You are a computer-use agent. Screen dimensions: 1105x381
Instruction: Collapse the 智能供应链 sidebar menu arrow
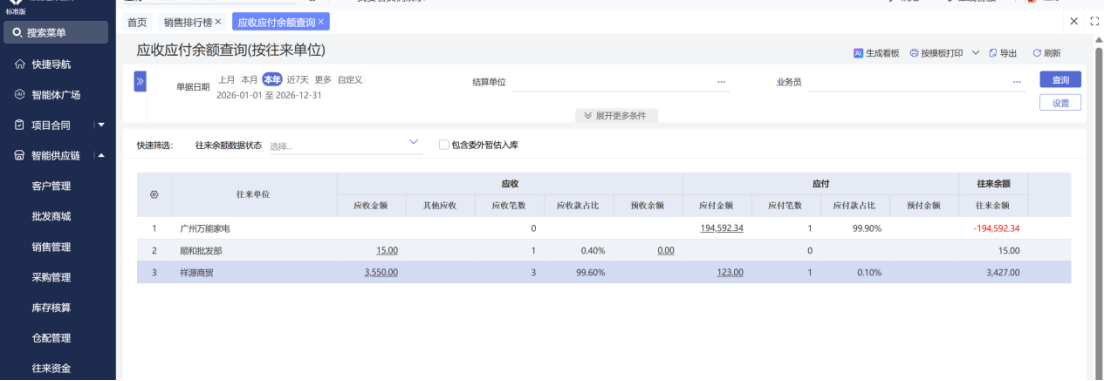[101, 155]
